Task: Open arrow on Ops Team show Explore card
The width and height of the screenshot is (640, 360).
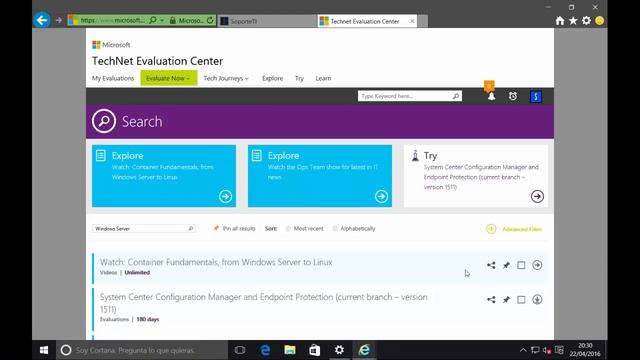Action: 381,196
